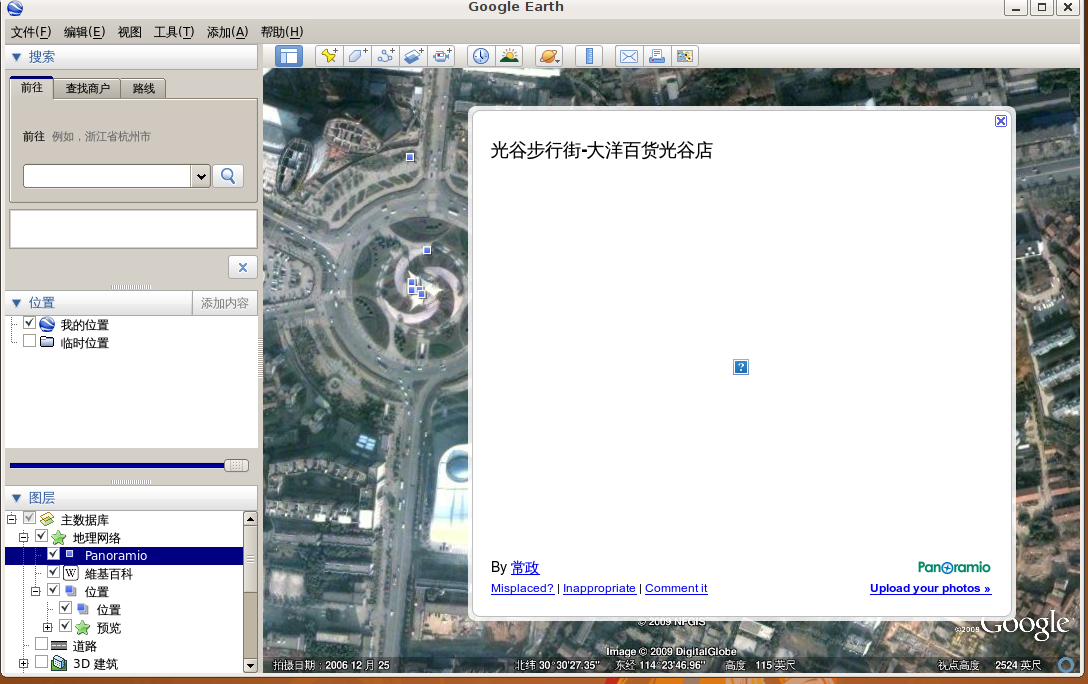Click the 添加内容 button

point(225,303)
